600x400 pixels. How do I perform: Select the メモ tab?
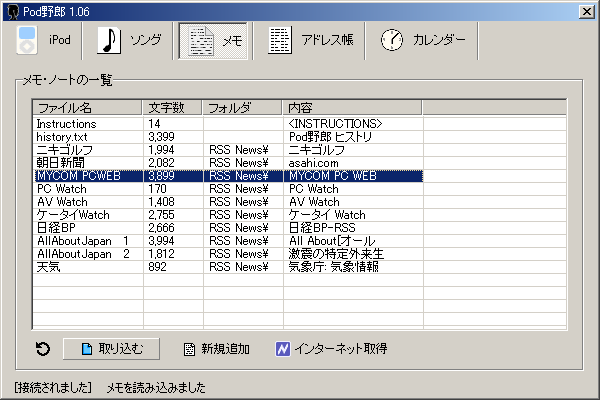tap(213, 41)
